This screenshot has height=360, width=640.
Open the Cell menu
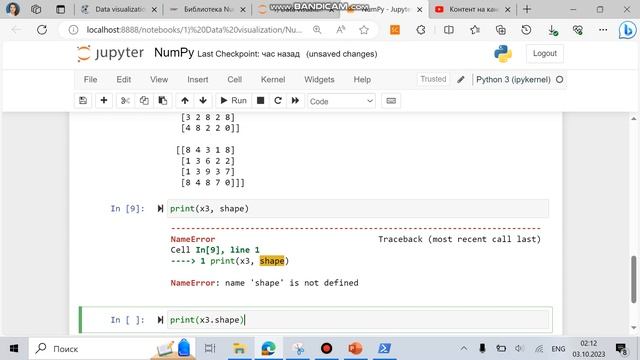pos(234,80)
